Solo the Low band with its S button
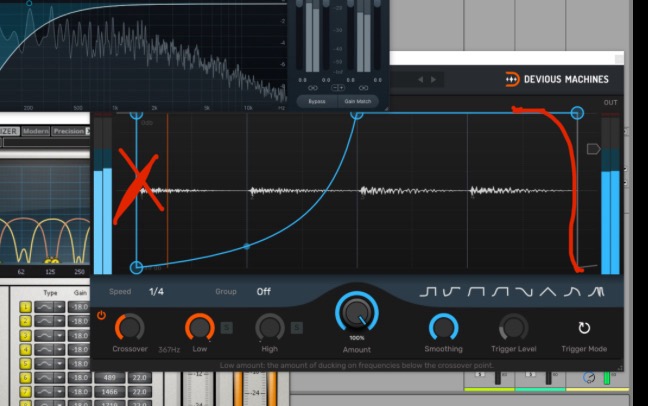Image resolution: width=648 pixels, height=406 pixels. click(x=226, y=328)
